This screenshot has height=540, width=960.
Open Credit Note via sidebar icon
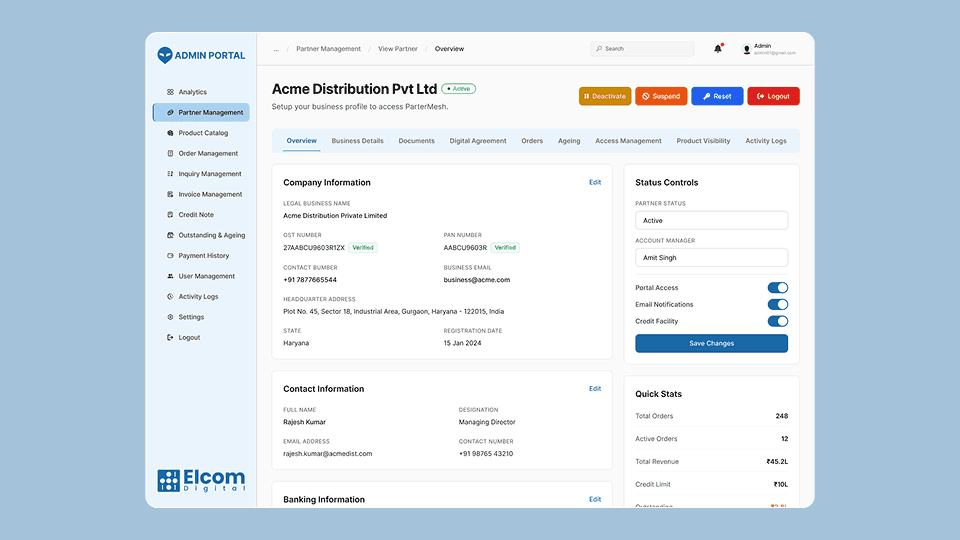(170, 215)
